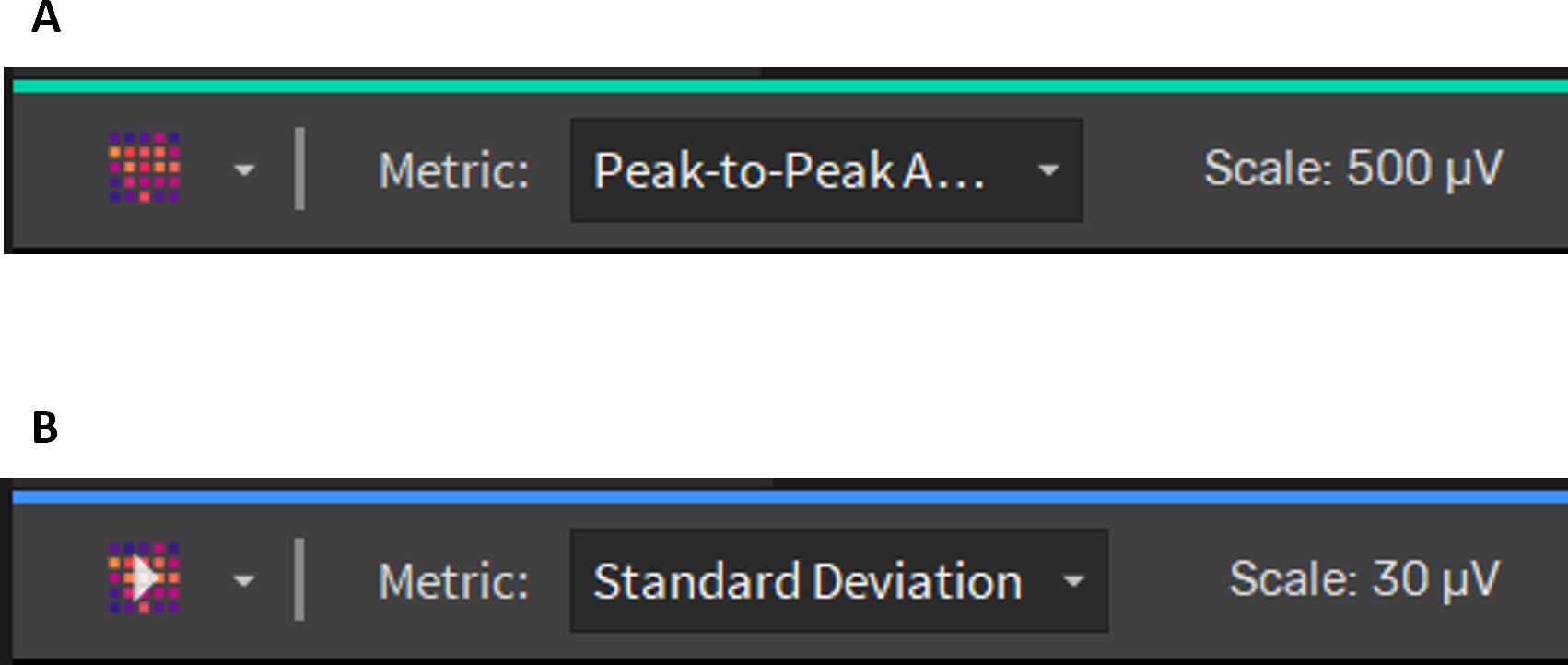
Task: Click the caret inside the Peak-to-Peak combo box
Action: [x=1047, y=170]
